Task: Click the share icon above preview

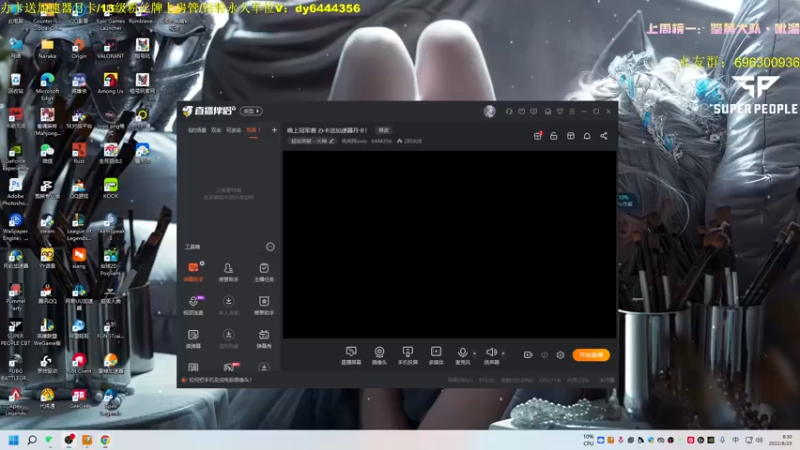Action: pos(604,136)
